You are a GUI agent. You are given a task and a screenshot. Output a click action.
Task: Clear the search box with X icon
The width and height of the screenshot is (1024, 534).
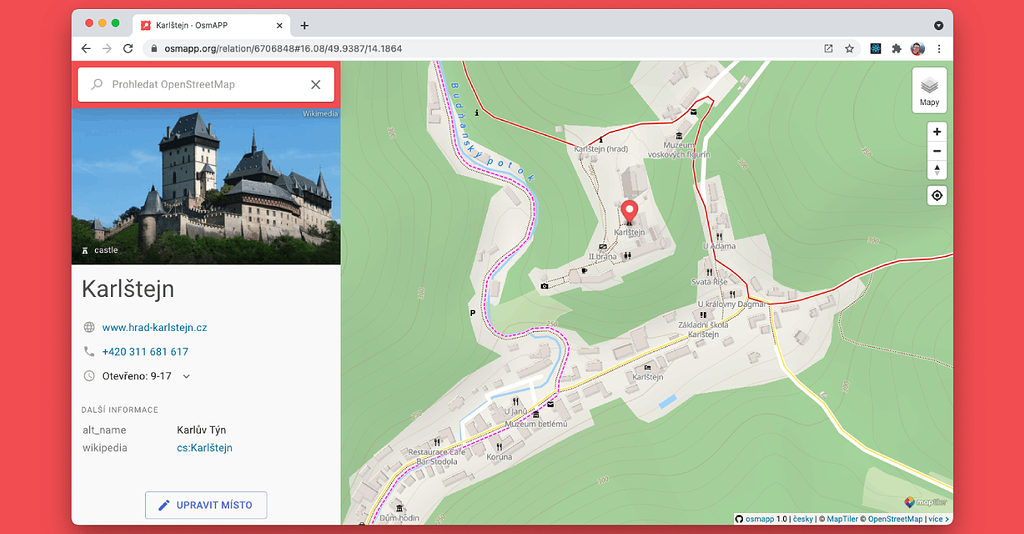[316, 85]
